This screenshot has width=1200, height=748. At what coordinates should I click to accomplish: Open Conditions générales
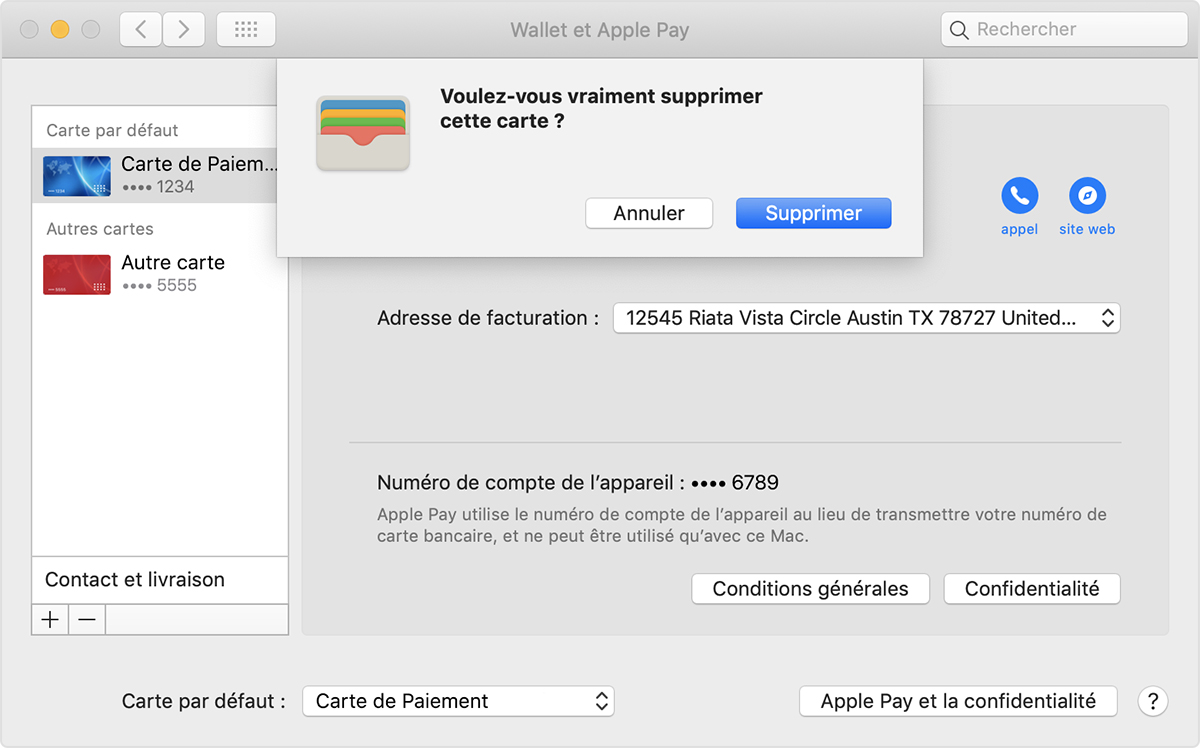click(810, 589)
